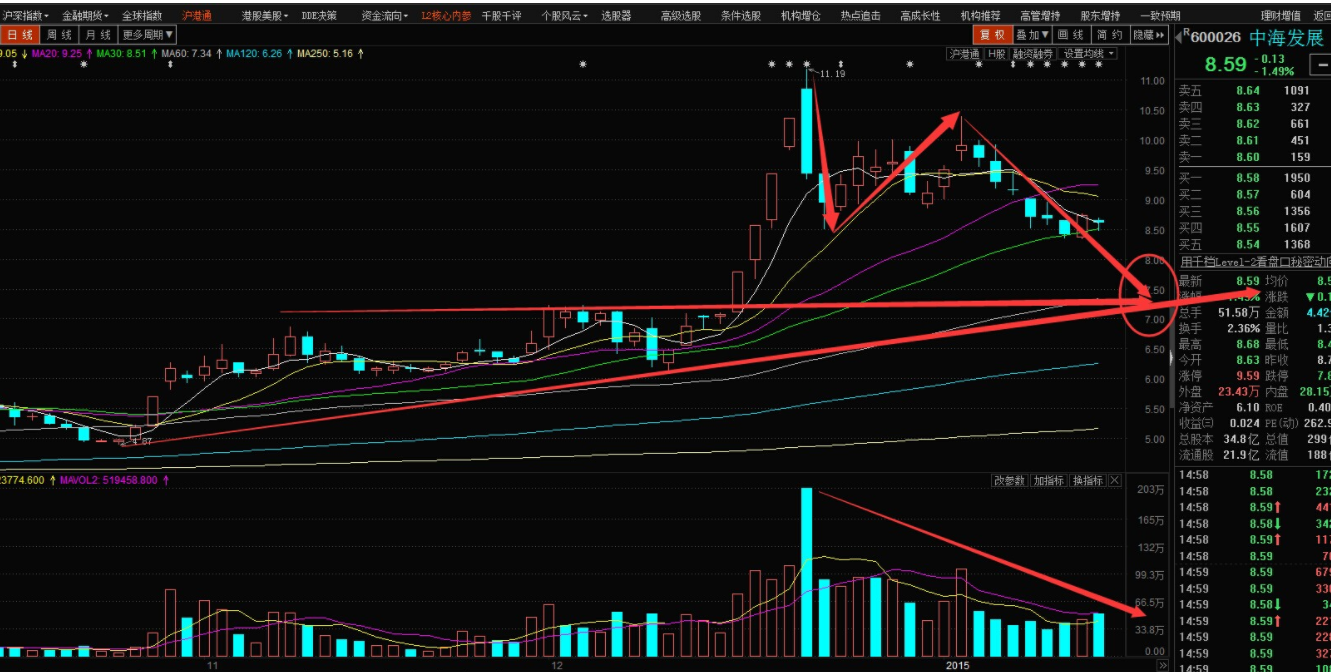Expand the 资金流向 dropdown
Screen dimensions: 1331x672
(x=384, y=16)
